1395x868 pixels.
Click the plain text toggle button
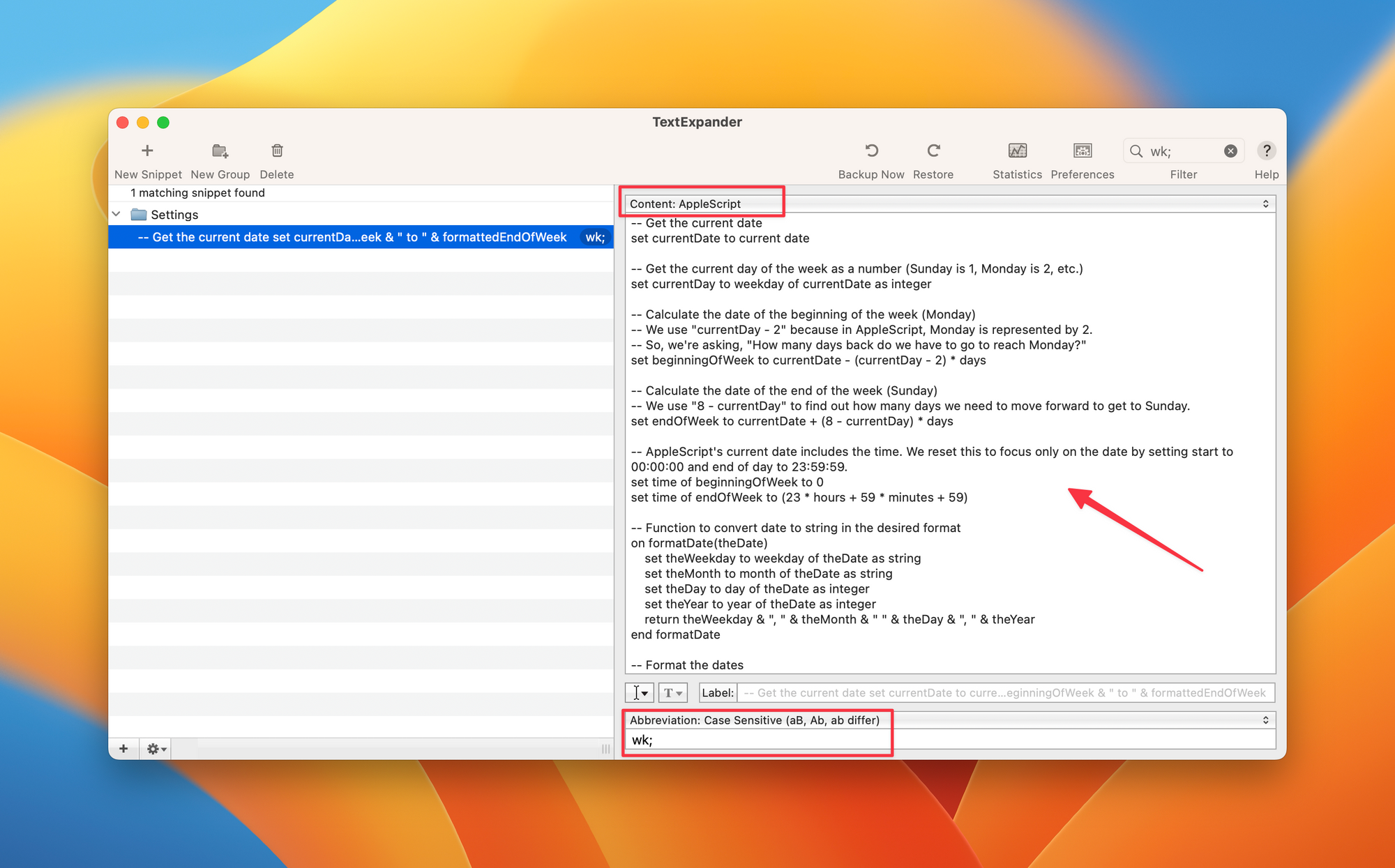pos(672,692)
